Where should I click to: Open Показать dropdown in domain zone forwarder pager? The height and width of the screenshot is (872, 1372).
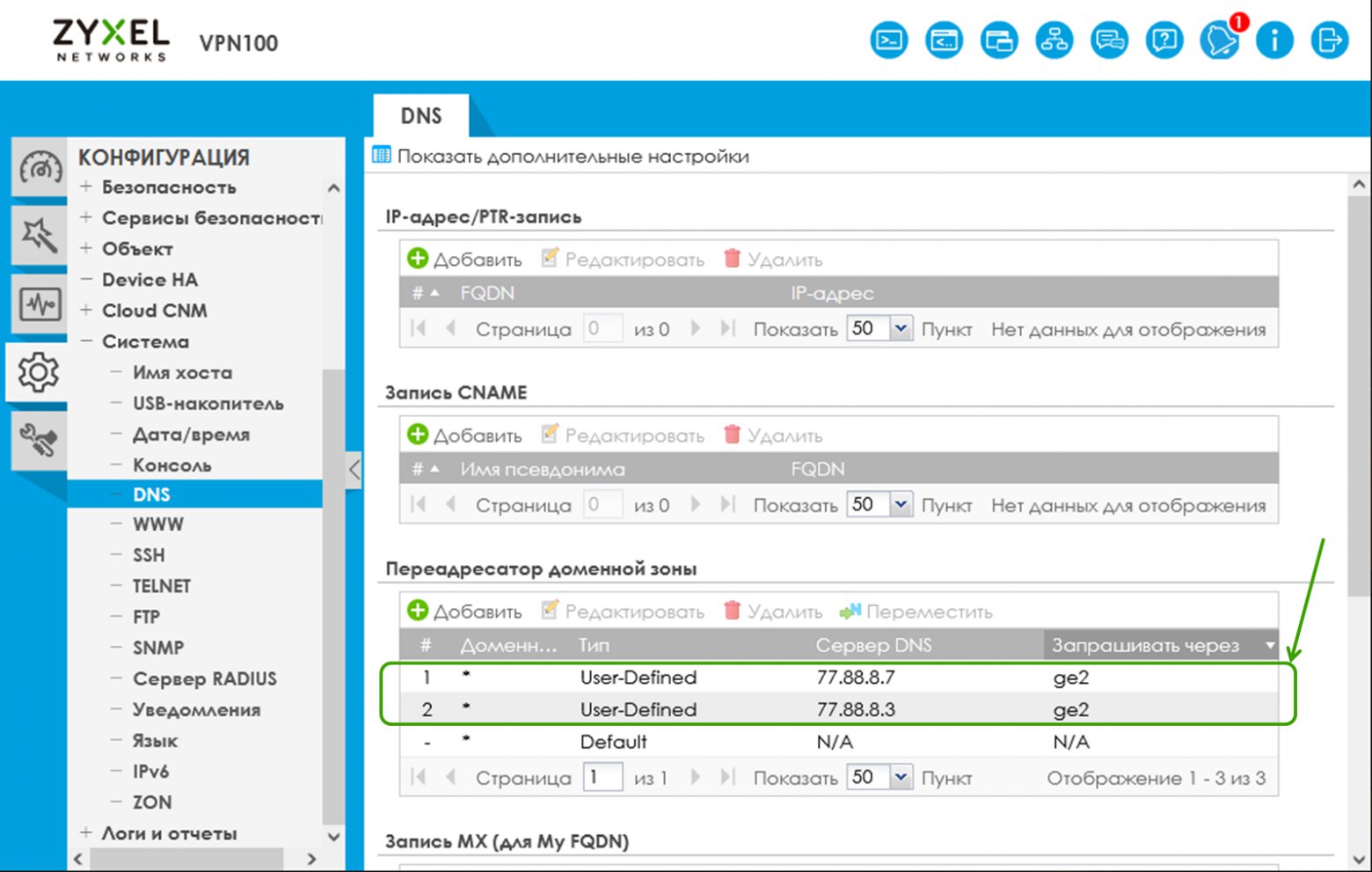coord(879,778)
